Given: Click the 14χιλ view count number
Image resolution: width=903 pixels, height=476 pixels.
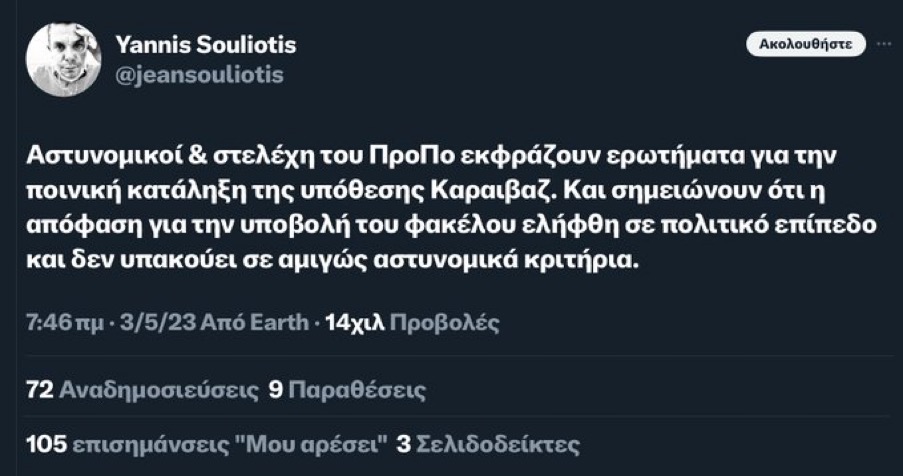Looking at the screenshot, I should point(354,323).
